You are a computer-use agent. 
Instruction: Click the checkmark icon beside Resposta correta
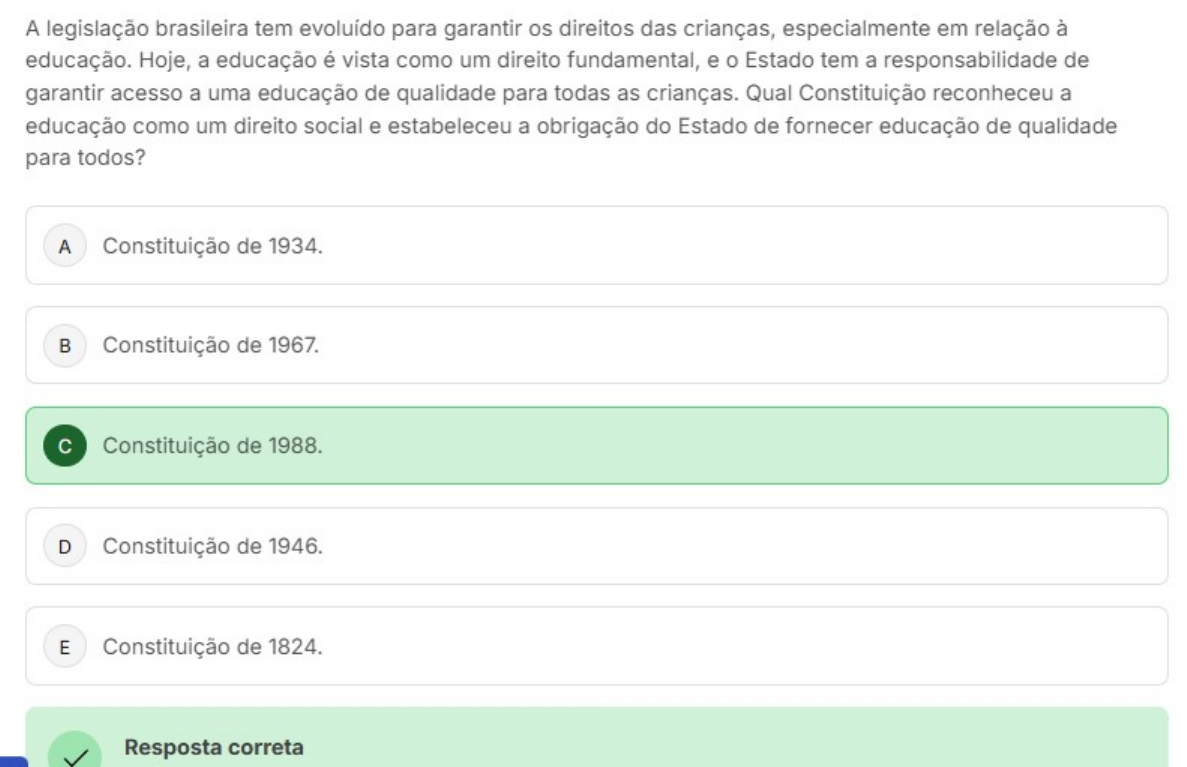pos(71,753)
